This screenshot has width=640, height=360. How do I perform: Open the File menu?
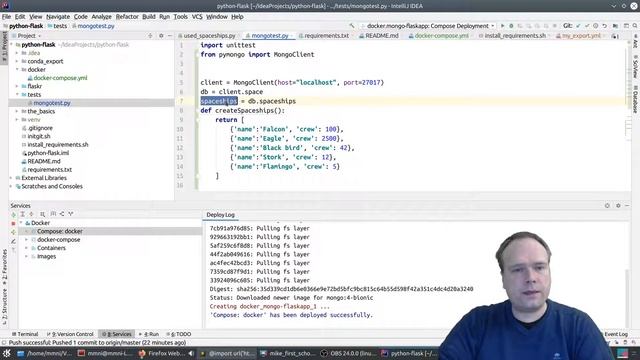pyautogui.click(x=6, y=17)
